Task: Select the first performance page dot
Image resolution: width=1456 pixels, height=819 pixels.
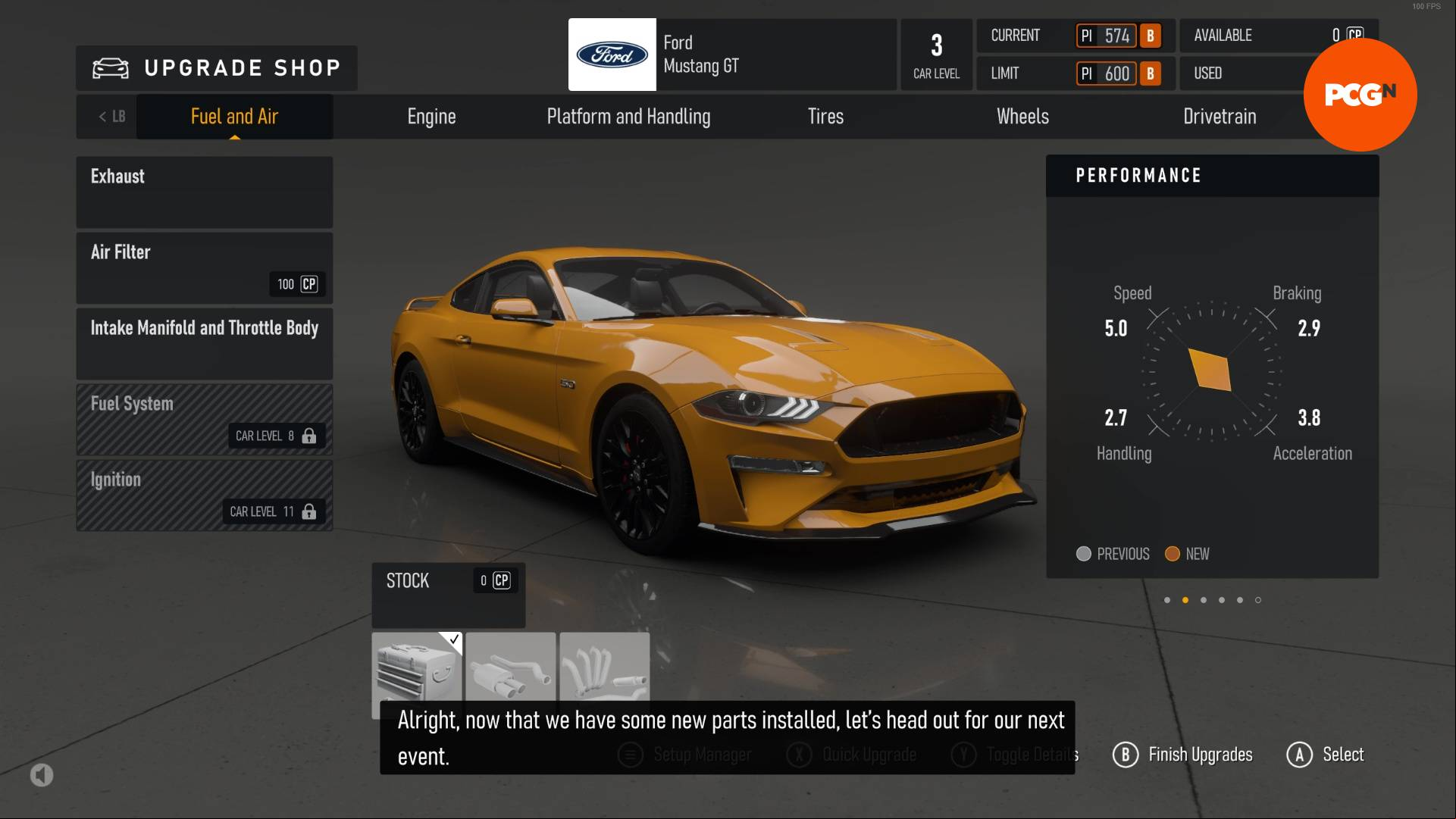Action: click(x=1167, y=600)
